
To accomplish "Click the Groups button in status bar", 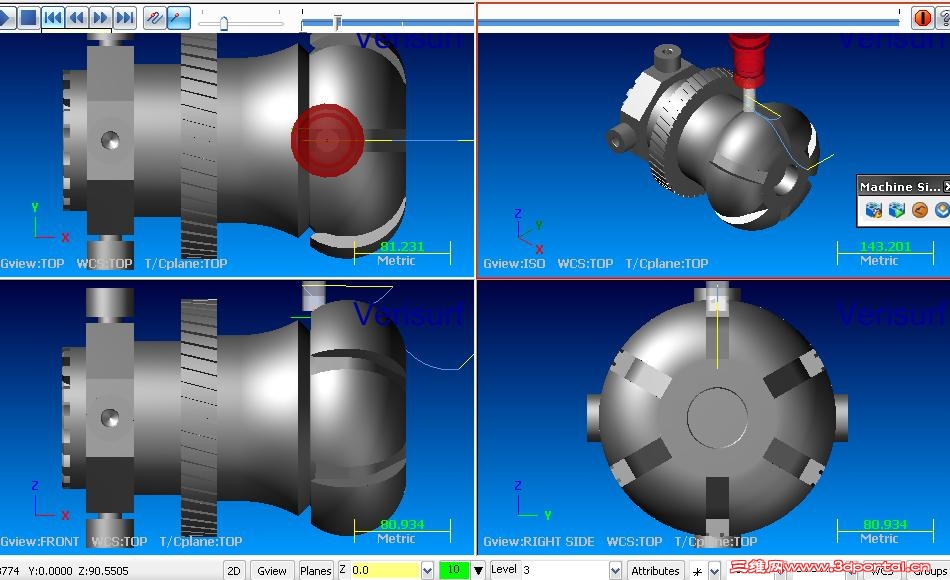I will click(929, 571).
